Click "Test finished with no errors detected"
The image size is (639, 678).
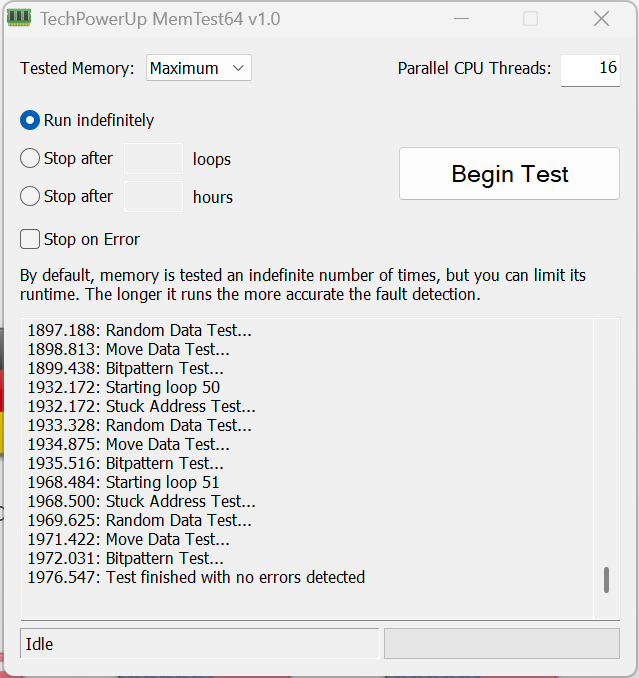pyautogui.click(x=196, y=578)
